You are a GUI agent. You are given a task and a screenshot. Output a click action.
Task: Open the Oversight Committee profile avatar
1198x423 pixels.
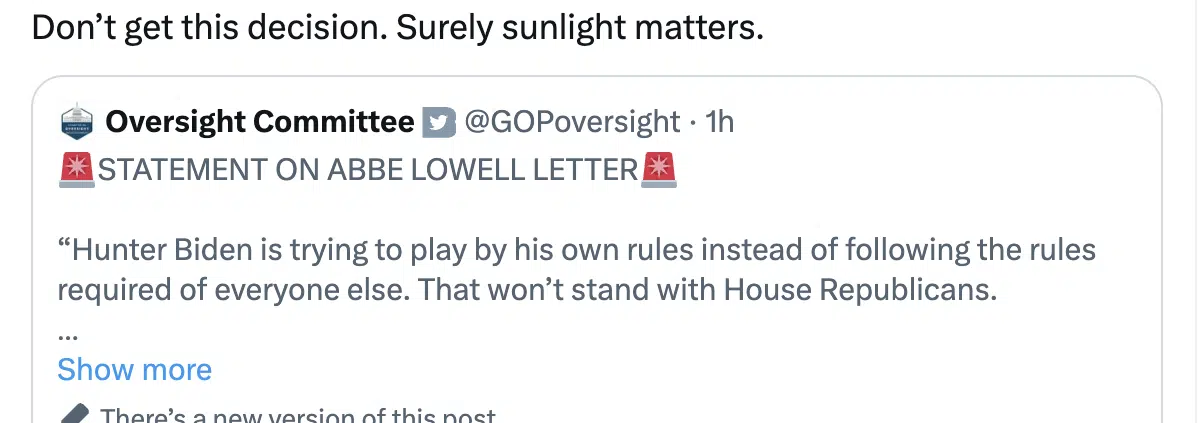click(76, 122)
